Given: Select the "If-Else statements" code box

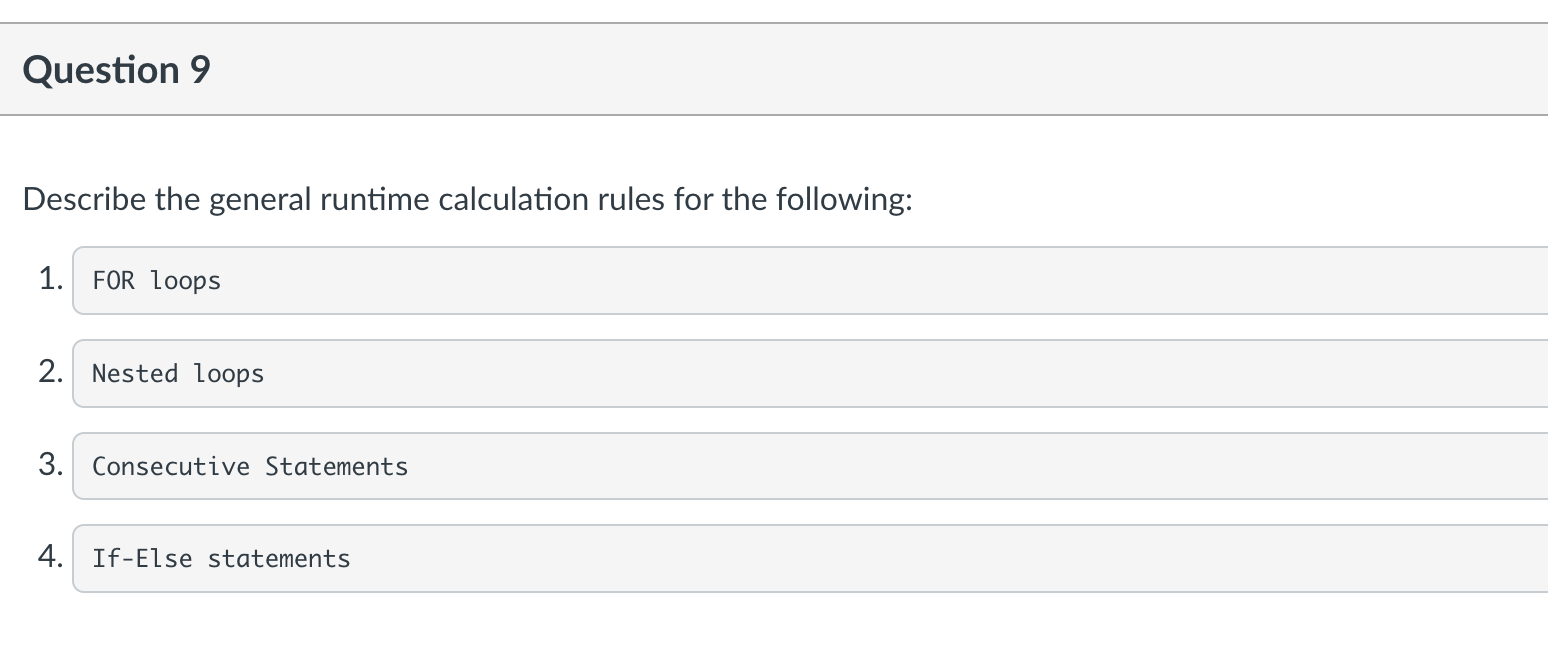Looking at the screenshot, I should point(810,558).
